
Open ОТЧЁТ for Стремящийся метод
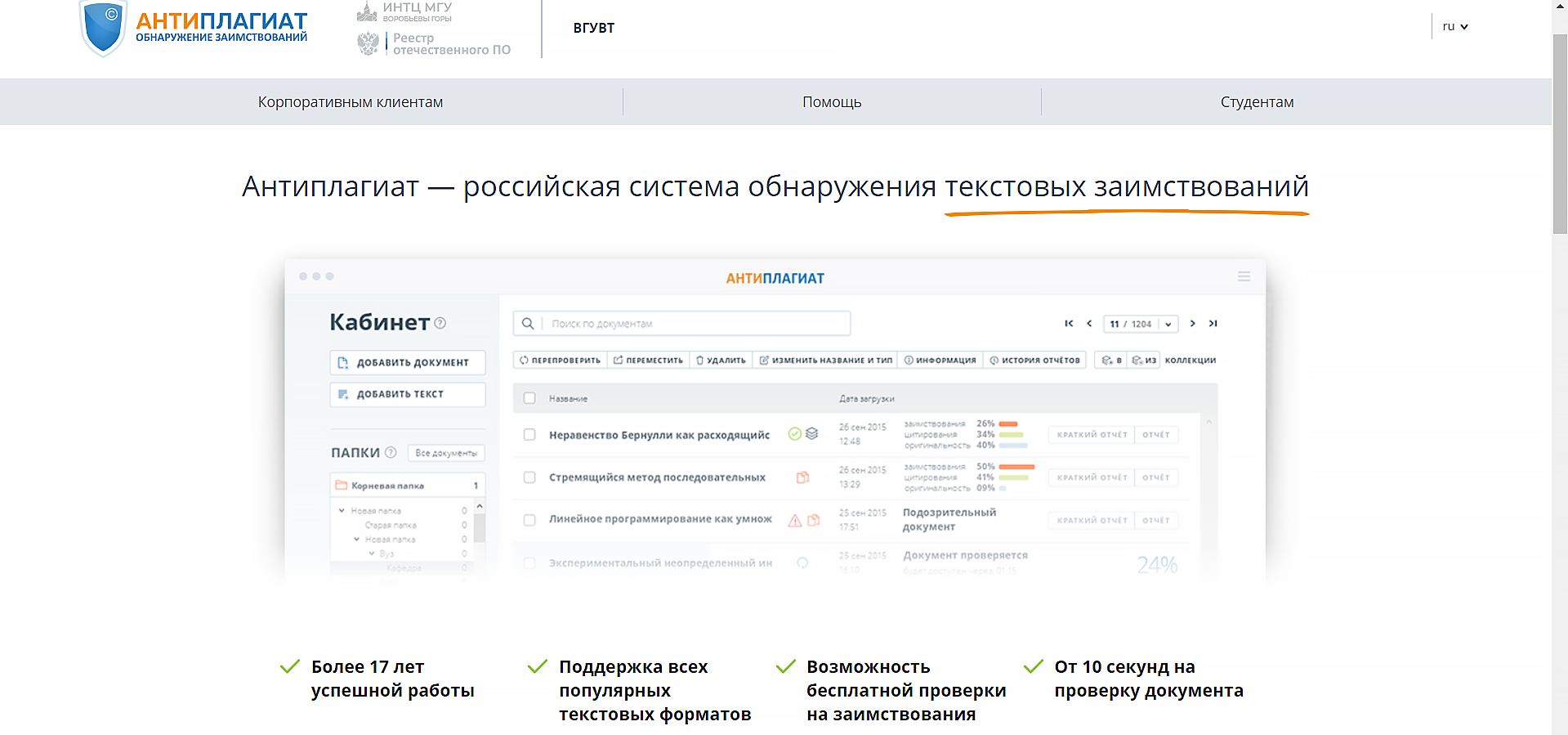click(x=1156, y=477)
